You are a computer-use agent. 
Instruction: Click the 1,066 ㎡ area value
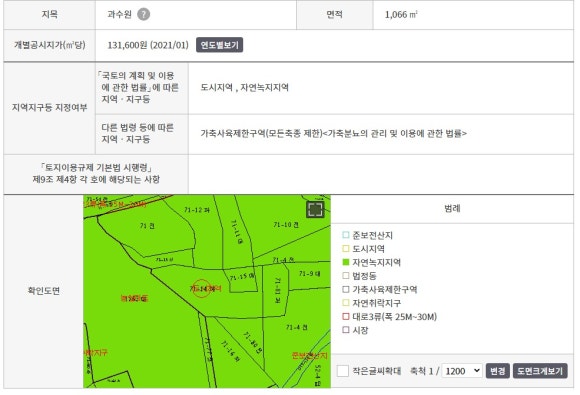pos(401,14)
